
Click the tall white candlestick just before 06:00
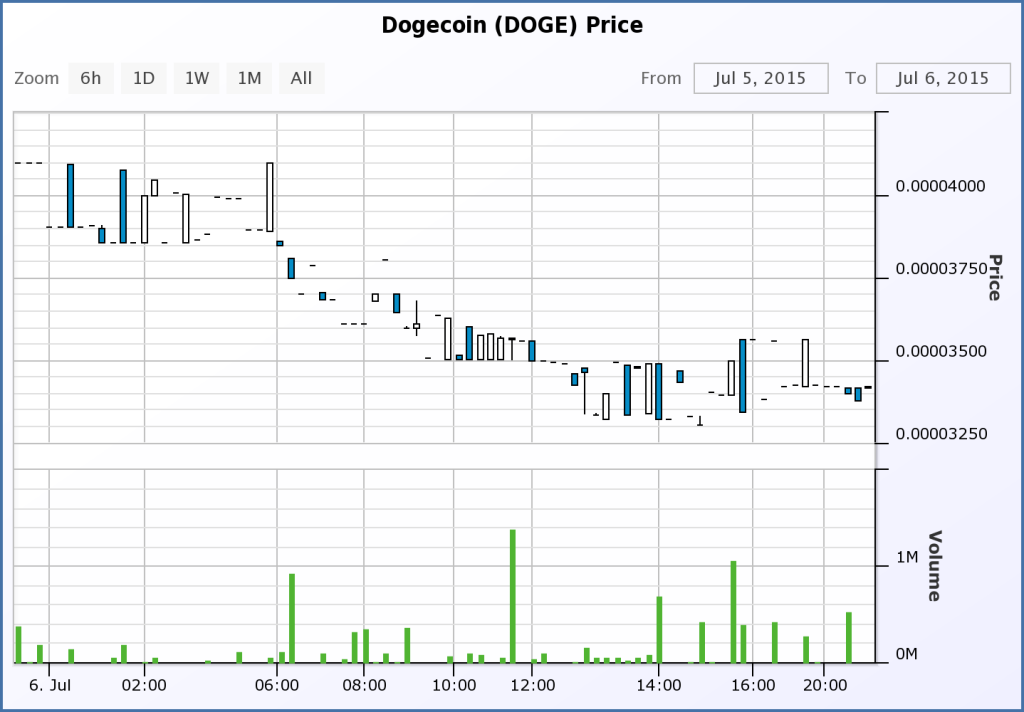coord(270,197)
